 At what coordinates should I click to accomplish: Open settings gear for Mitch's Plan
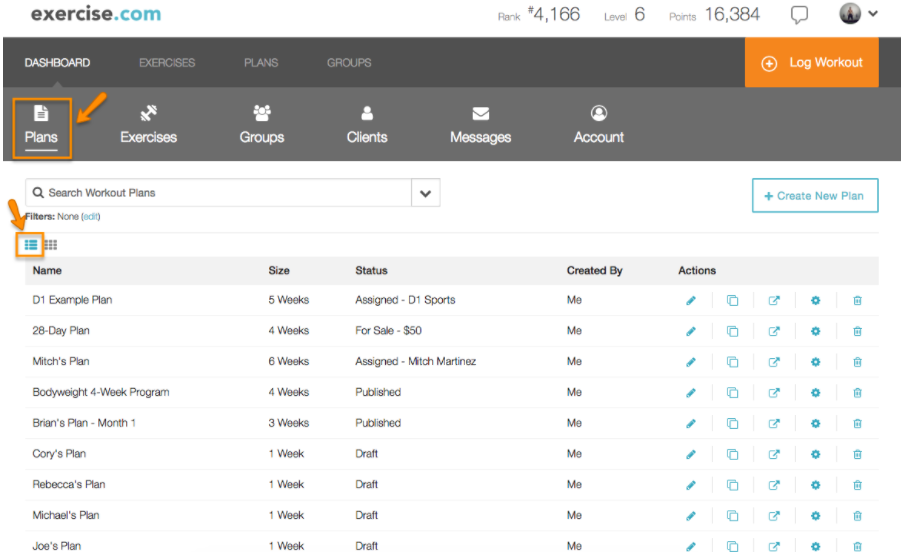pyautogui.click(x=815, y=362)
